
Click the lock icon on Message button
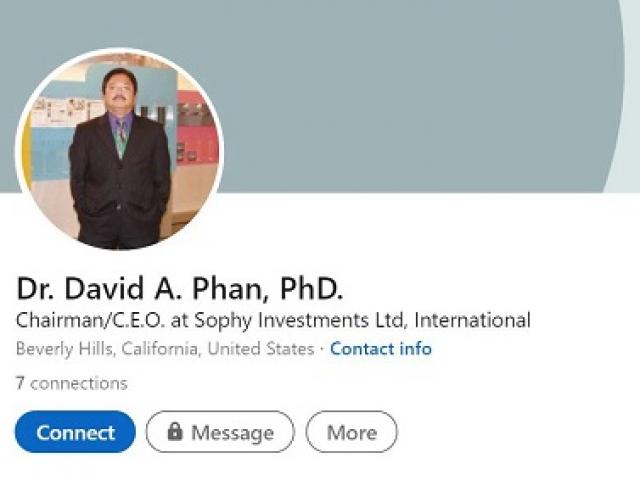click(175, 431)
